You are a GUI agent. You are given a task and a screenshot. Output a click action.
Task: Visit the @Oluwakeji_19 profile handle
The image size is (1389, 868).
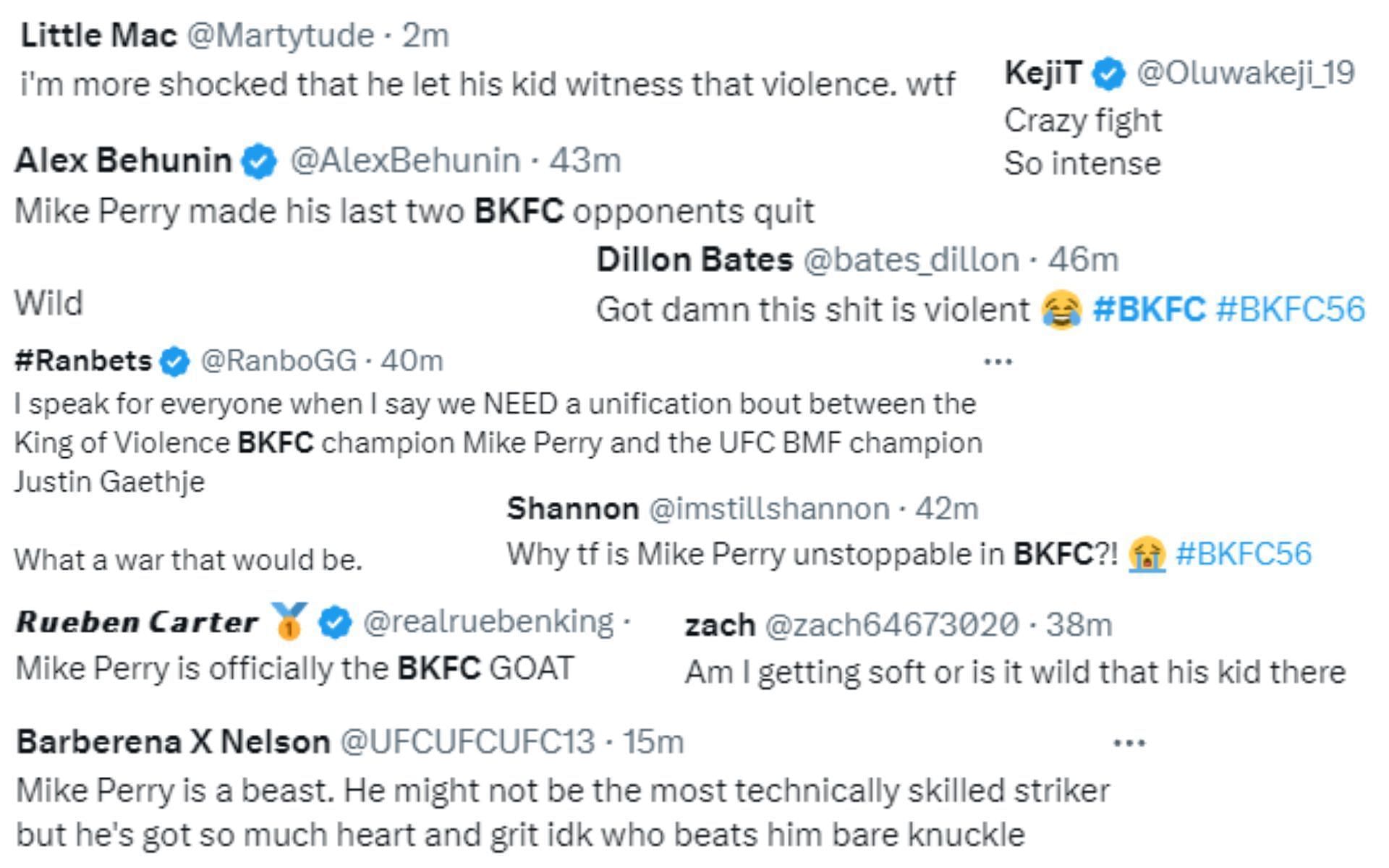(1244, 72)
